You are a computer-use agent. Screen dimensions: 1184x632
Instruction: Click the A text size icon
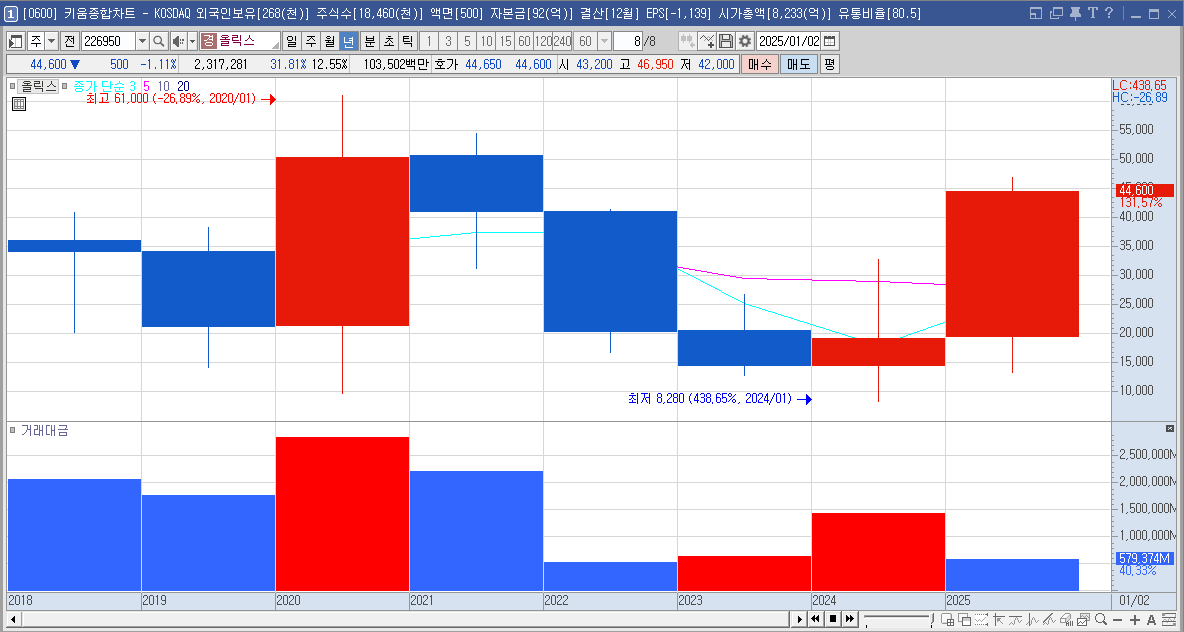pos(1152,620)
